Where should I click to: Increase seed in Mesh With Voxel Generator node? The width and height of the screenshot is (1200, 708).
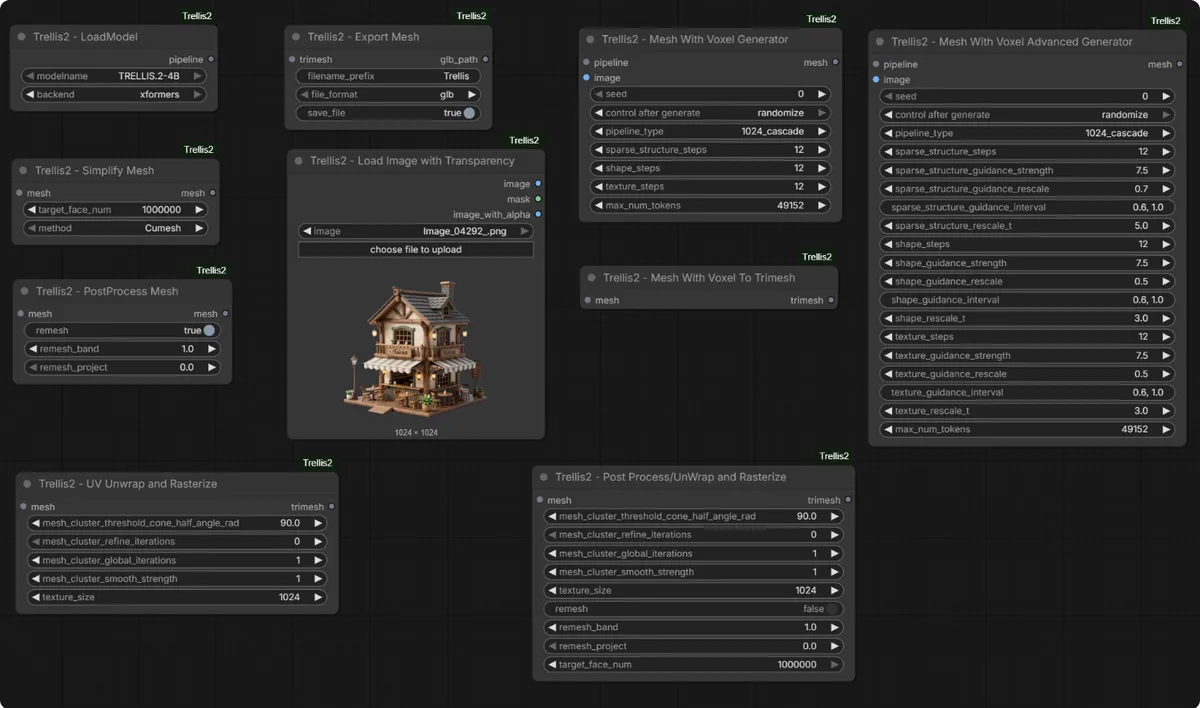(822, 94)
